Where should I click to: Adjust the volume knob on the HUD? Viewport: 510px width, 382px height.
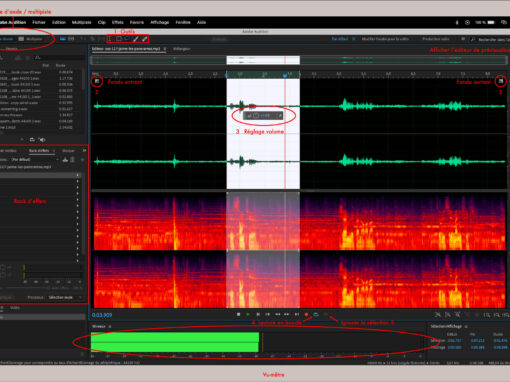(256, 116)
